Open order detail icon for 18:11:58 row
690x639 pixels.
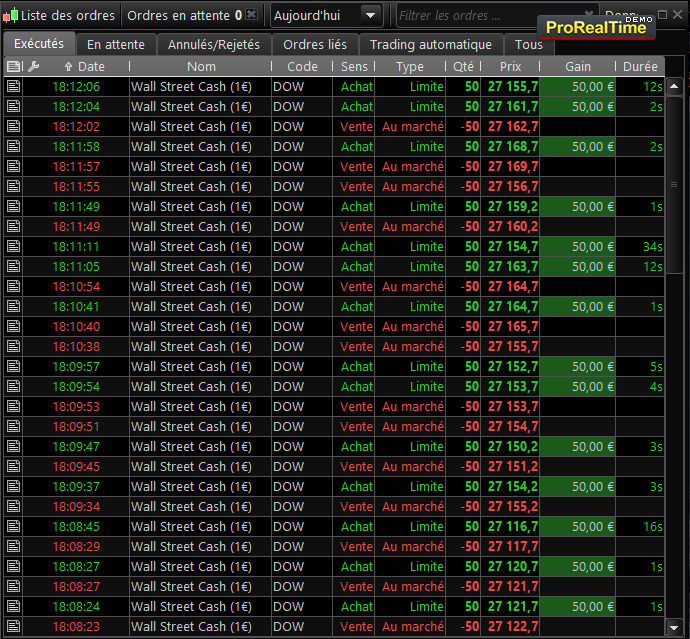[14, 146]
